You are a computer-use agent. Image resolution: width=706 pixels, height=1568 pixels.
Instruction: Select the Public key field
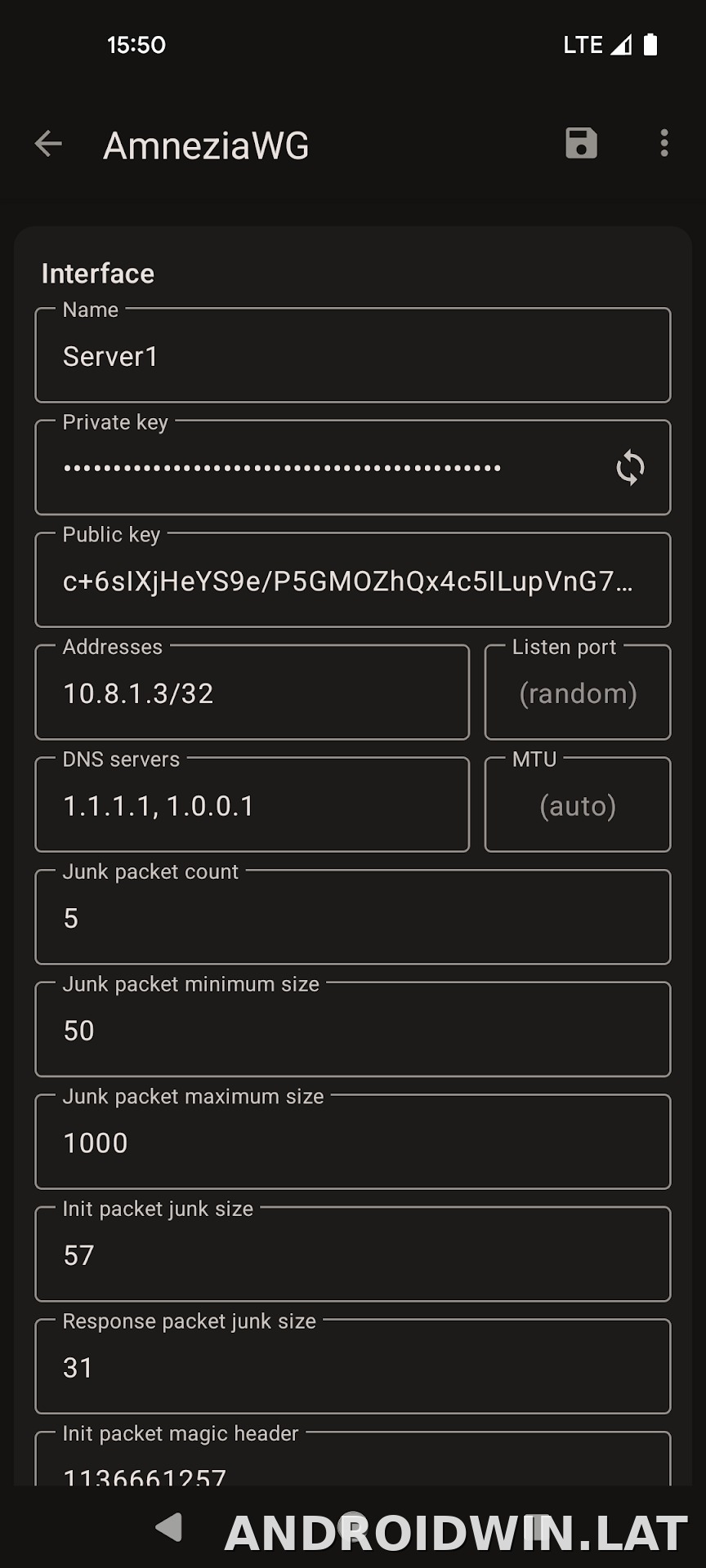tap(353, 580)
